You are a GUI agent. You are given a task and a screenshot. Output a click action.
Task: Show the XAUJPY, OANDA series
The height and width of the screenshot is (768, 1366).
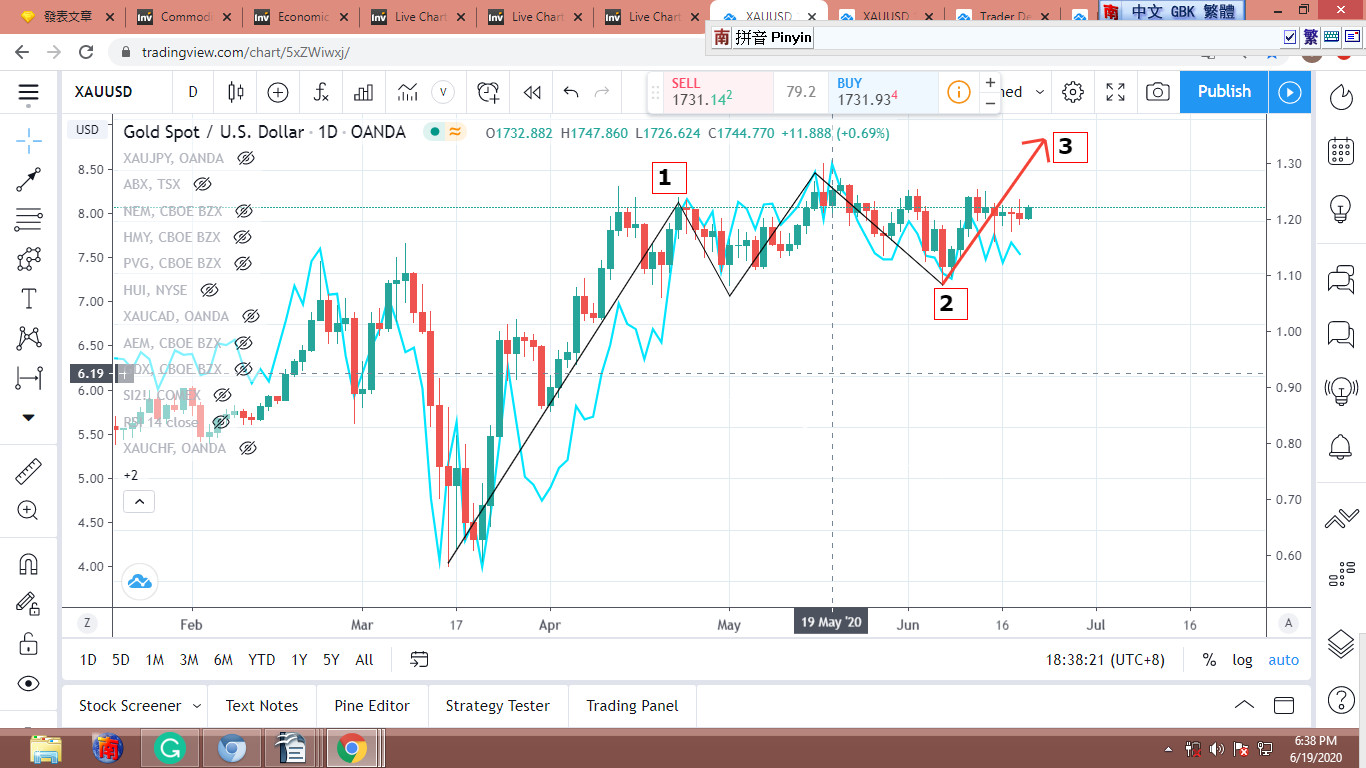pos(246,158)
